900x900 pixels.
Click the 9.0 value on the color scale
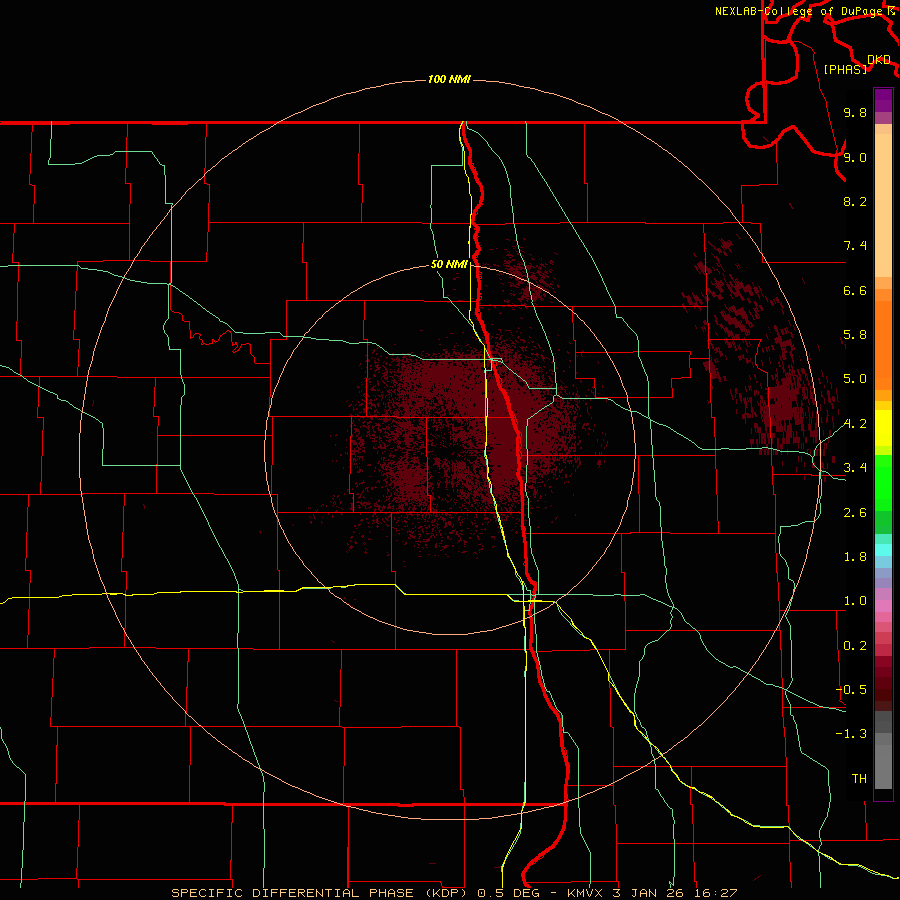pyautogui.click(x=855, y=157)
